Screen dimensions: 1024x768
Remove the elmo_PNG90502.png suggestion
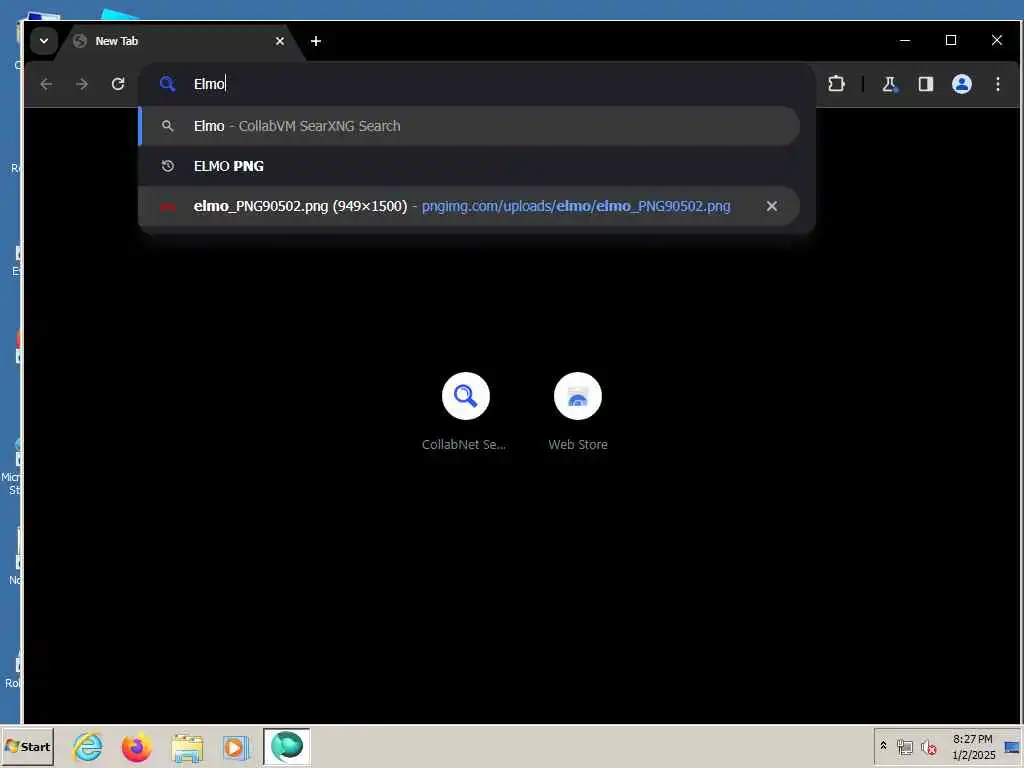[772, 206]
